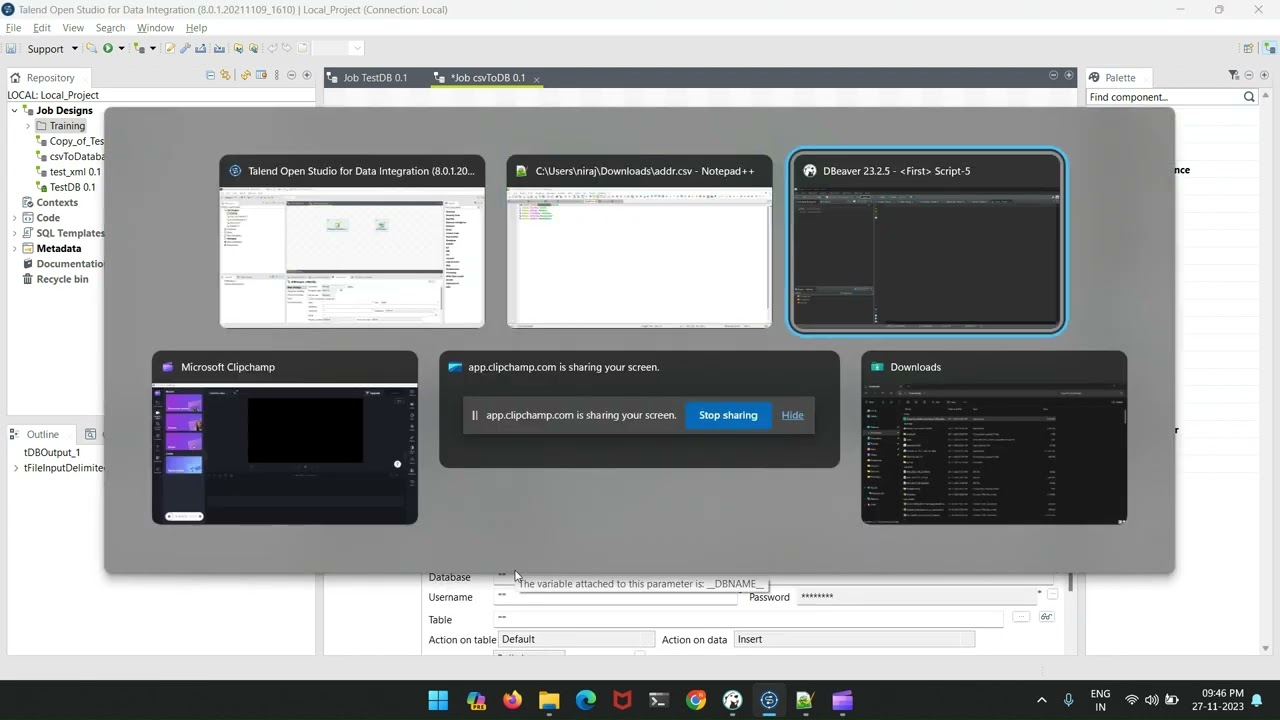Click the Username input field
1280x720 pixels.
pyautogui.click(x=616, y=597)
